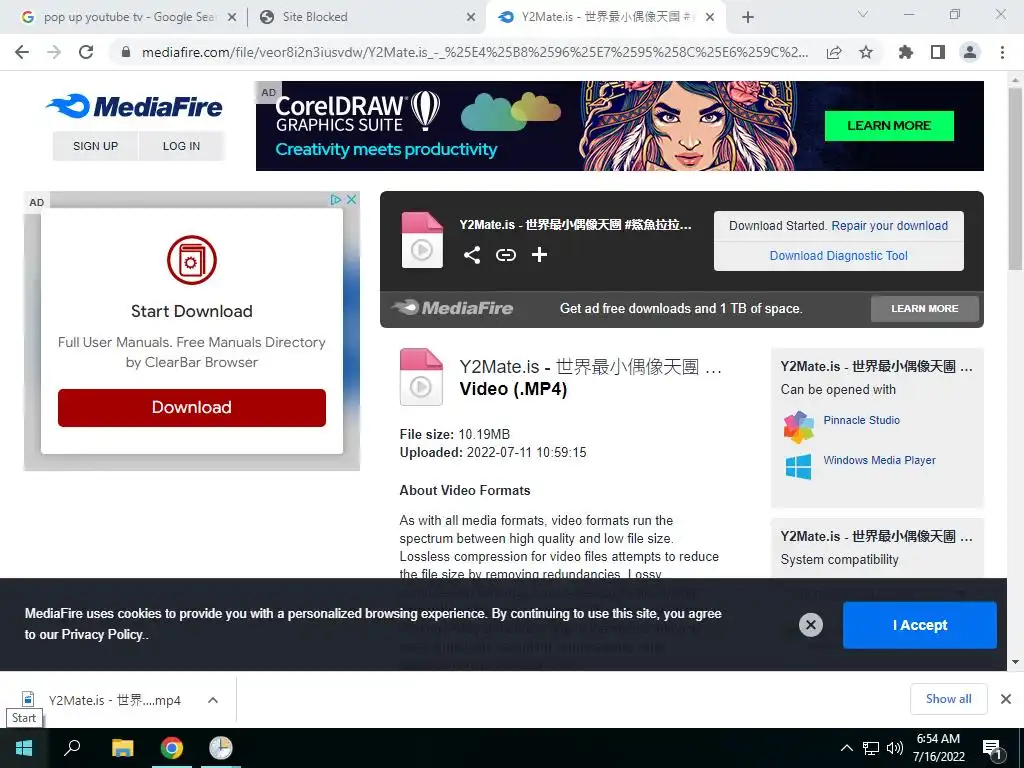Click the share page icon in address bar

click(x=834, y=52)
